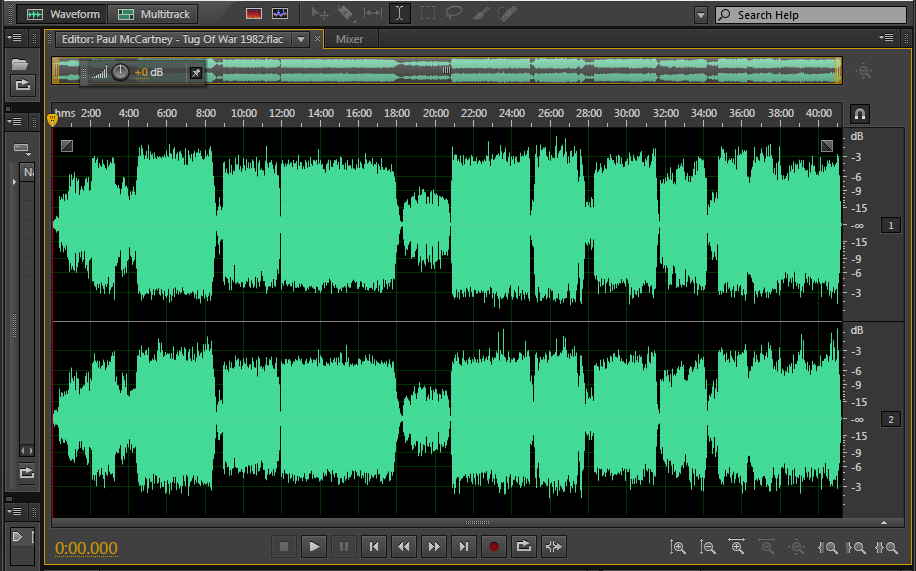The width and height of the screenshot is (916, 571).
Task: Switch to the Multitrack view
Action: click(153, 14)
